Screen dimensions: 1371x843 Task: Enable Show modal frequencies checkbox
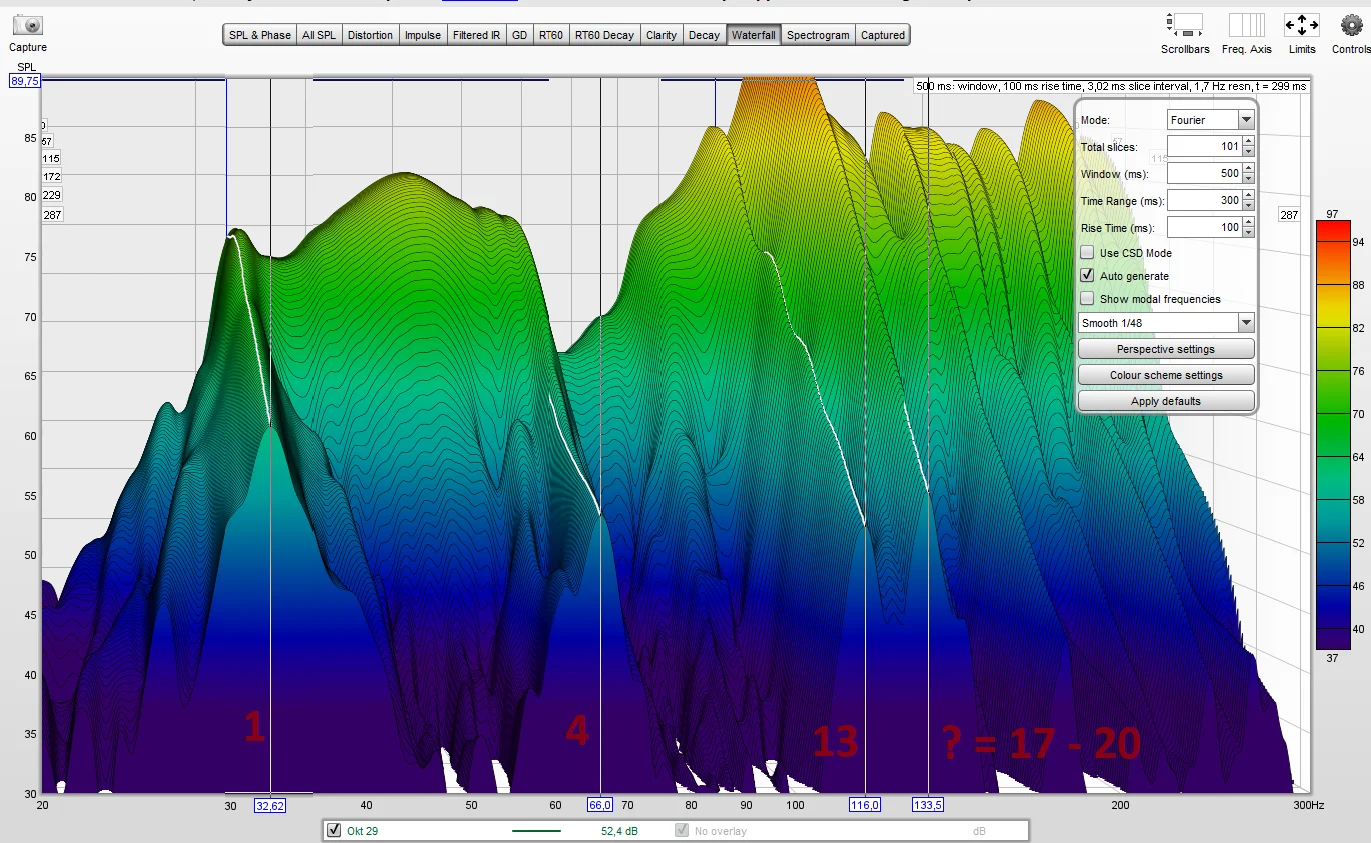pyautogui.click(x=1087, y=299)
